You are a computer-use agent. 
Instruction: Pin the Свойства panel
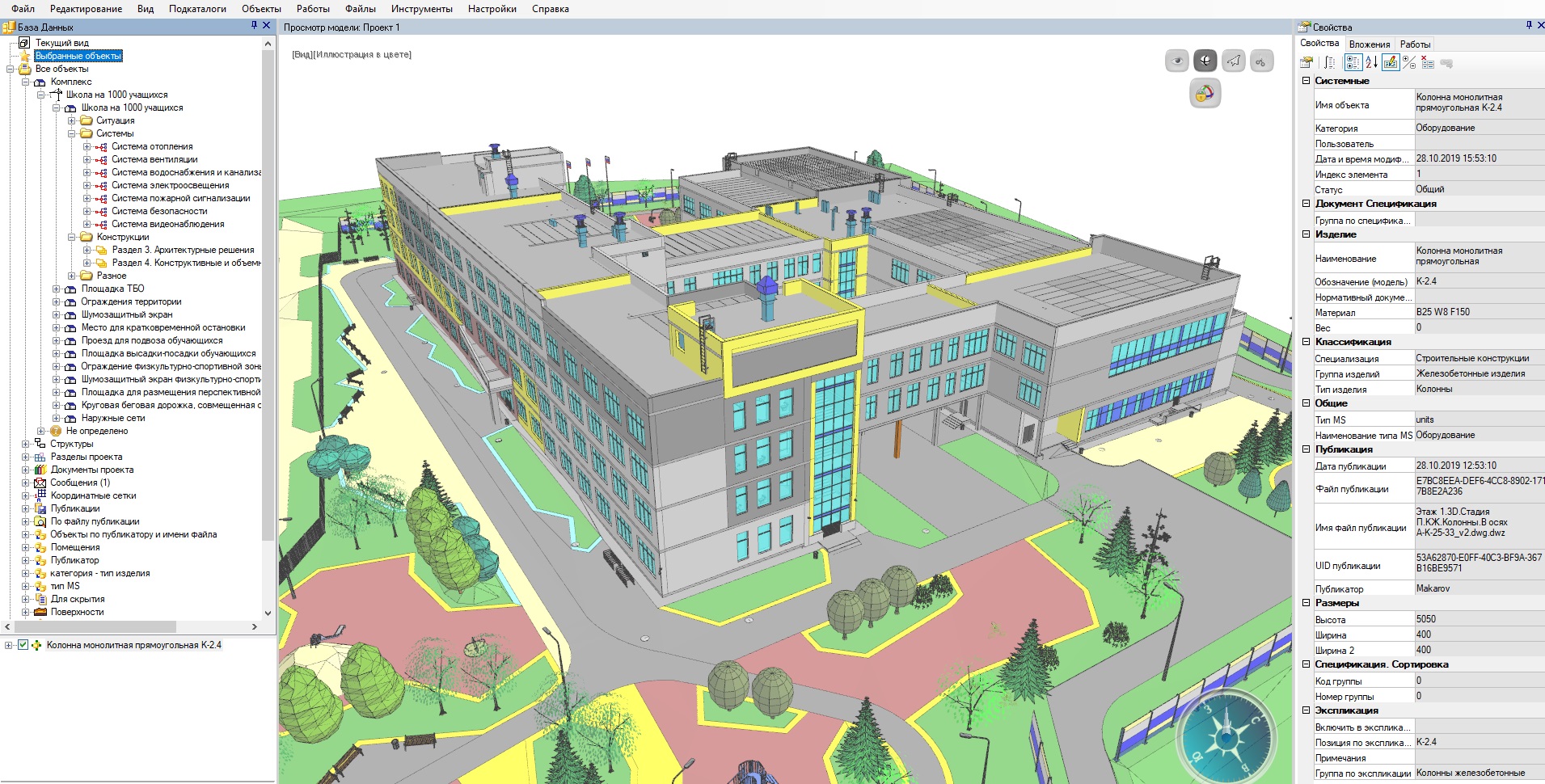1529,26
